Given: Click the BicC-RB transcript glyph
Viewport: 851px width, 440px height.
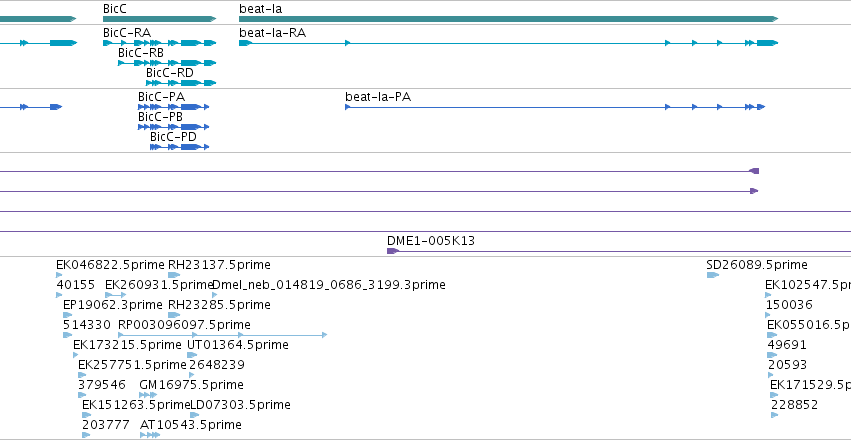Looking at the screenshot, I should click(x=167, y=63).
